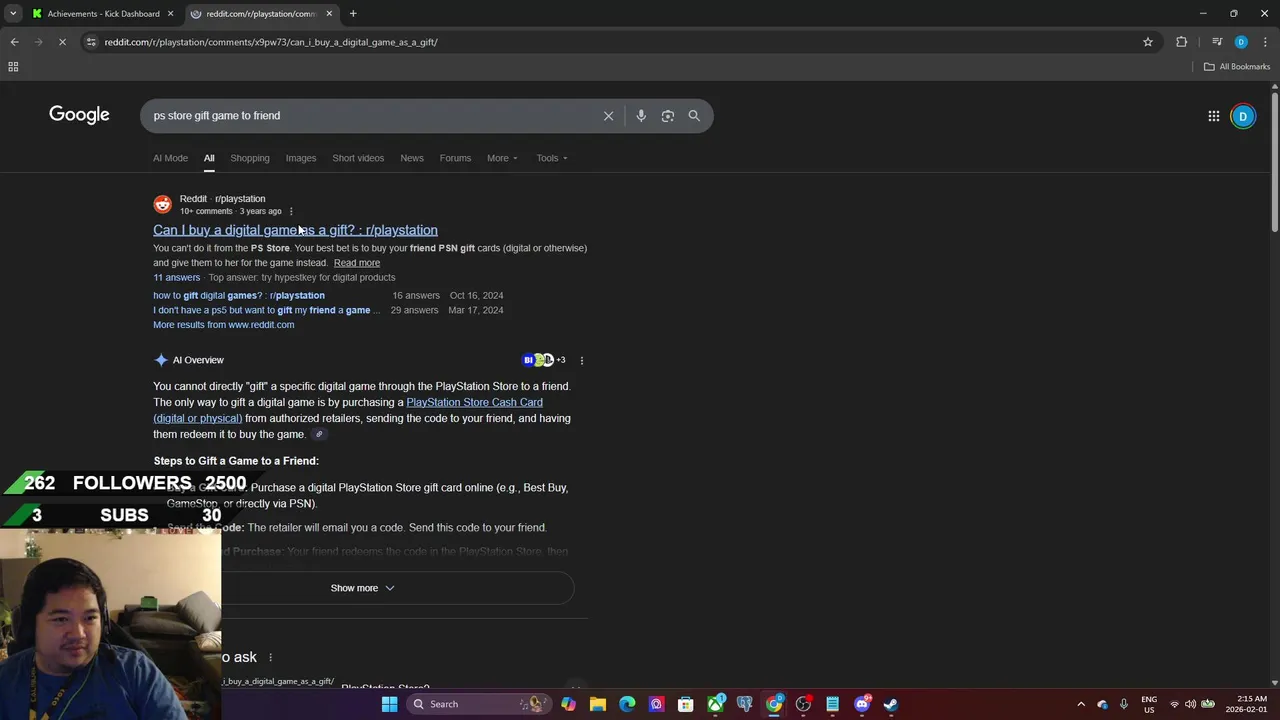
Task: Click the AI Overview source icons +3
Action: click(544, 360)
